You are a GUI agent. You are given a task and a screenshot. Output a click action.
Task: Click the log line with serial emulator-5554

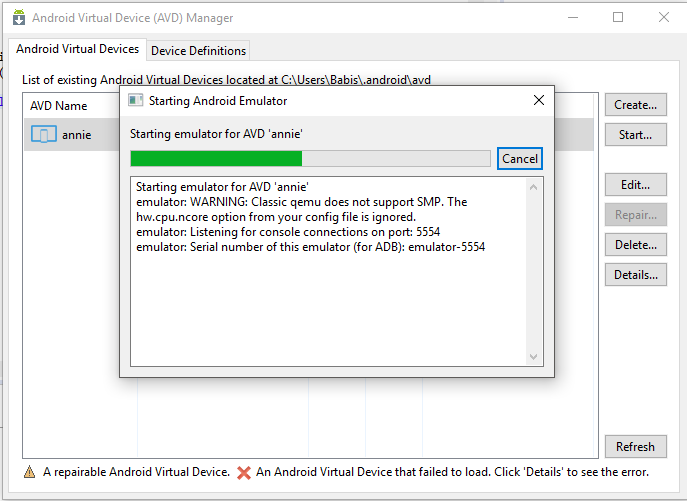click(x=310, y=247)
